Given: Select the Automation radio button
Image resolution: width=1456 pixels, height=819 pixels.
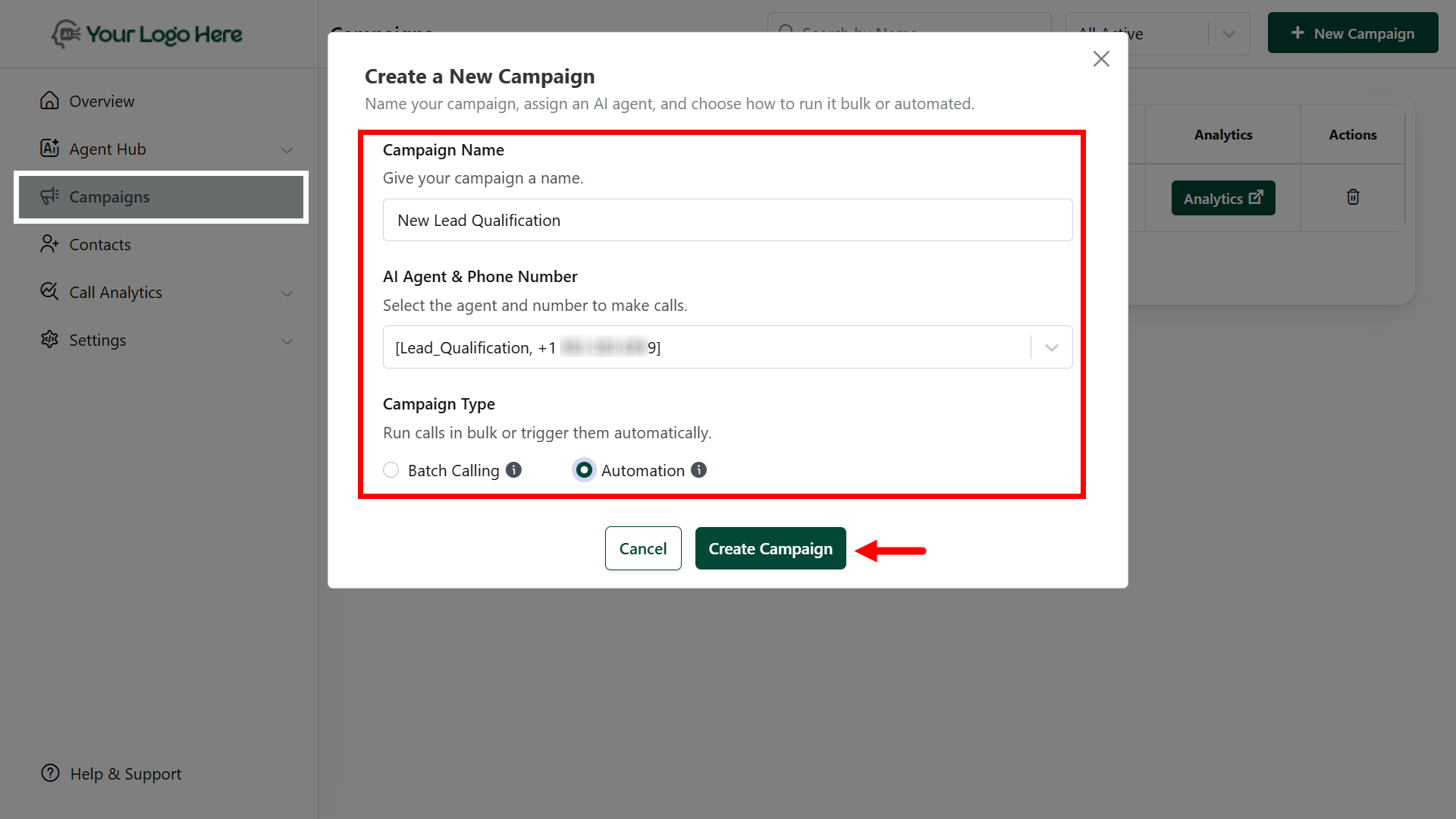Looking at the screenshot, I should [584, 470].
